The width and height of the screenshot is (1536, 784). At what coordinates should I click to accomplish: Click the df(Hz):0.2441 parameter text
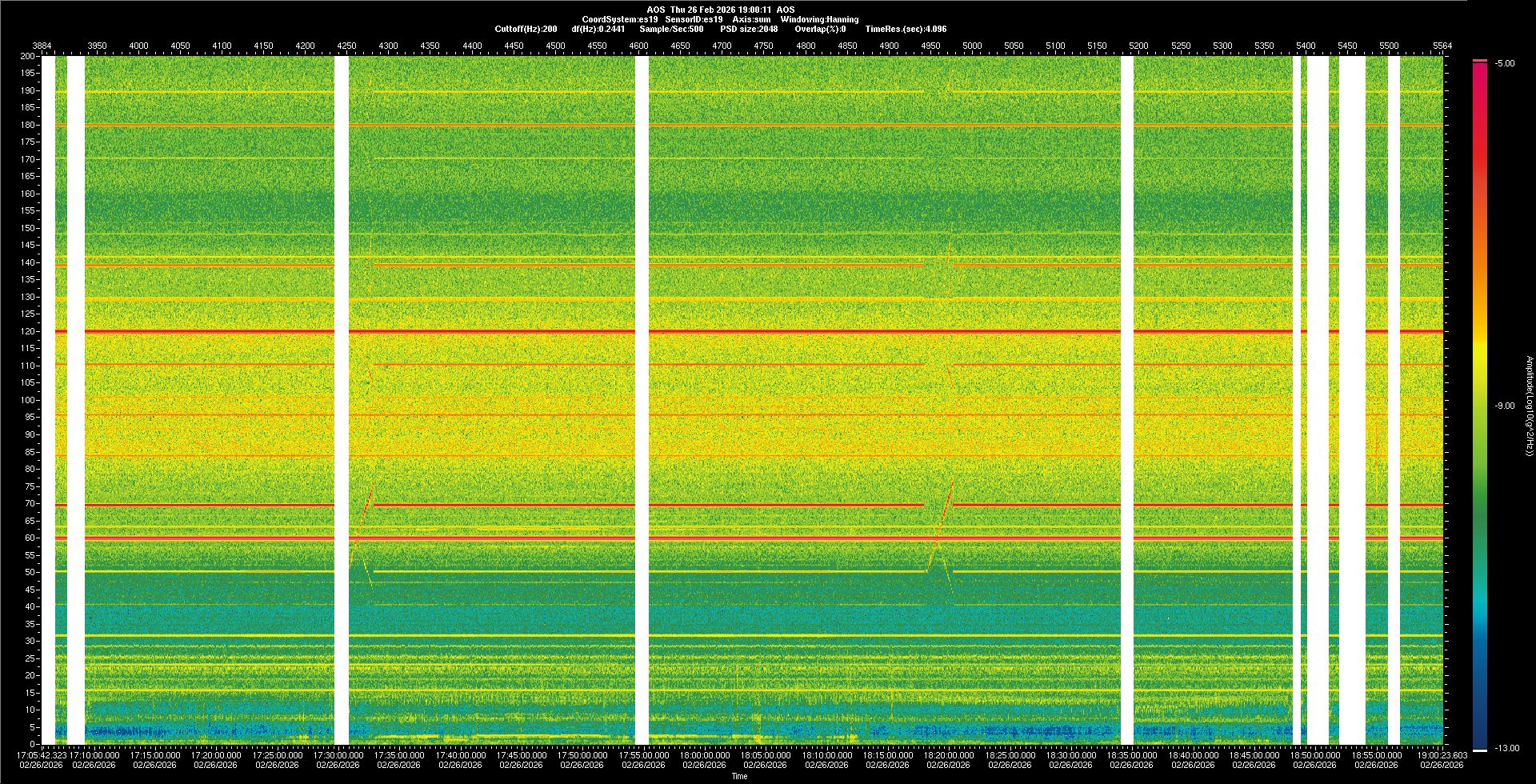[x=598, y=29]
